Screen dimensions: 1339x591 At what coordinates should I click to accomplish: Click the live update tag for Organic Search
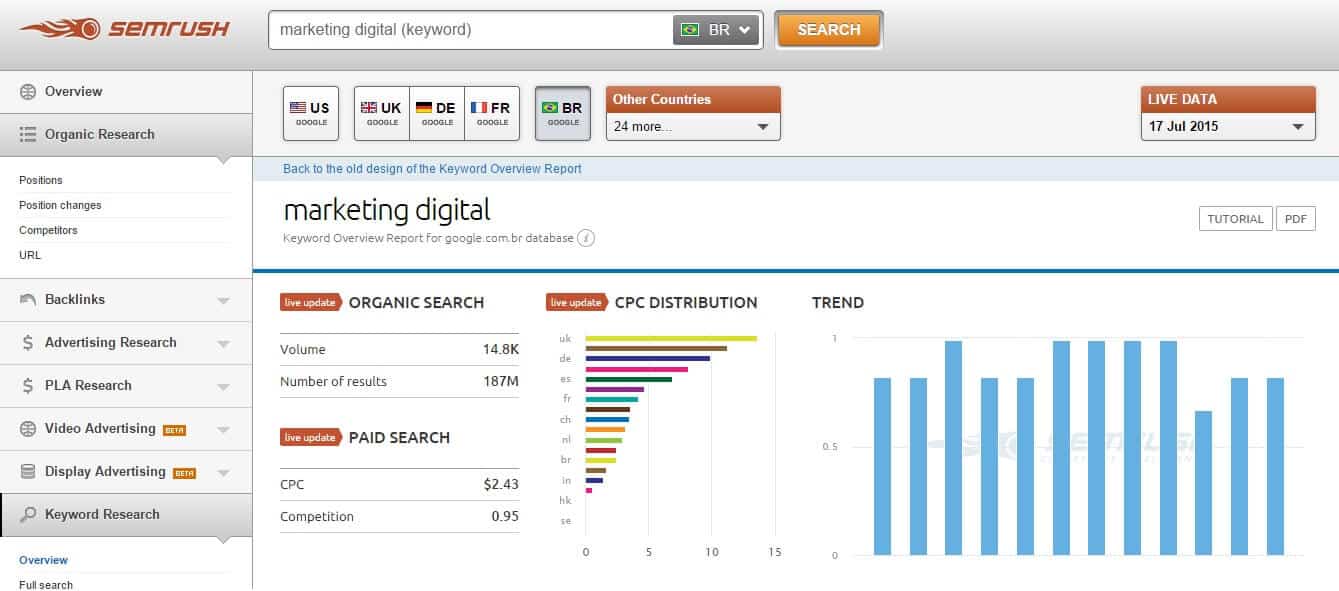click(311, 302)
